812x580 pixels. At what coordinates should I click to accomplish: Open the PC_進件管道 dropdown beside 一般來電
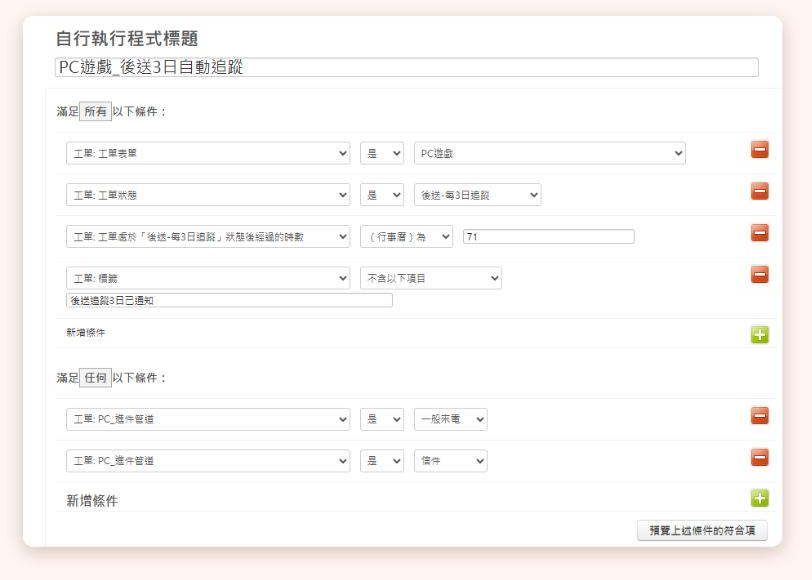point(208,419)
